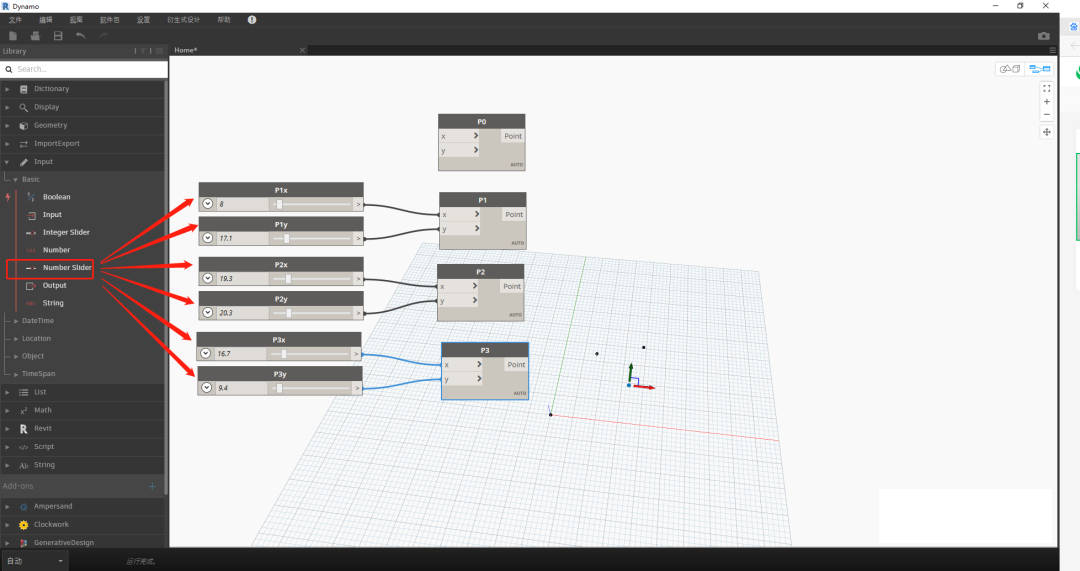The image size is (1080, 571).
Task: Click the Point output port of P2 node
Action: point(512,287)
